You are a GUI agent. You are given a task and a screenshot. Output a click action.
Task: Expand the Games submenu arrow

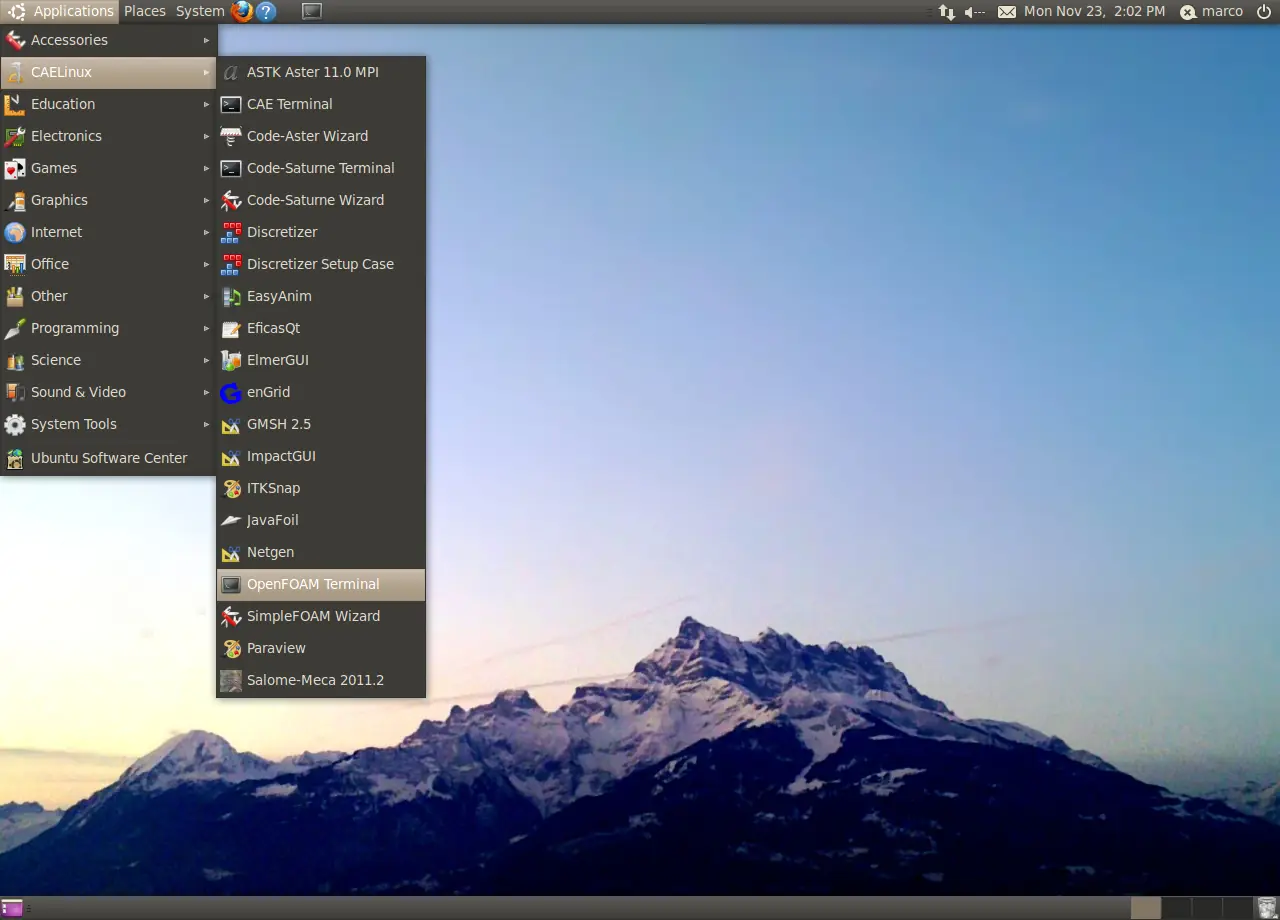207,168
